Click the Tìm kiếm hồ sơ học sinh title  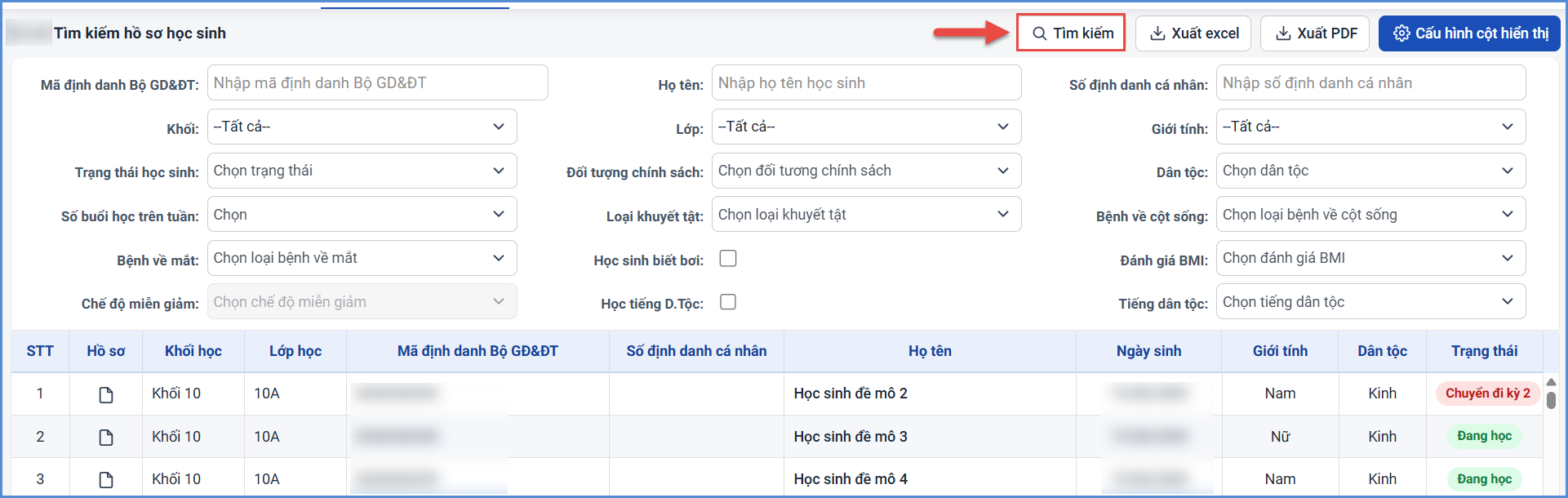140,33
